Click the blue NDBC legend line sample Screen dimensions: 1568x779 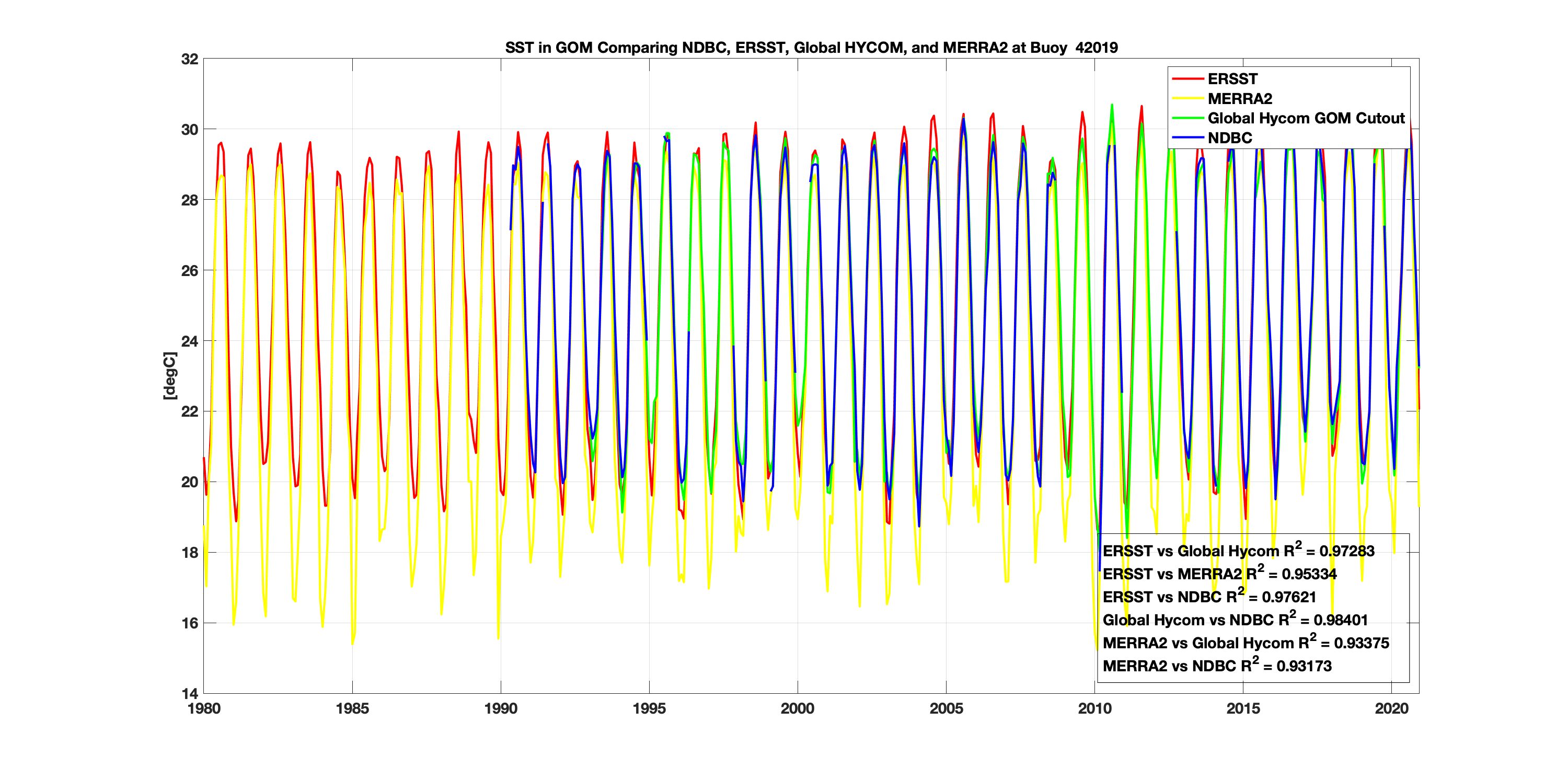click(1187, 138)
